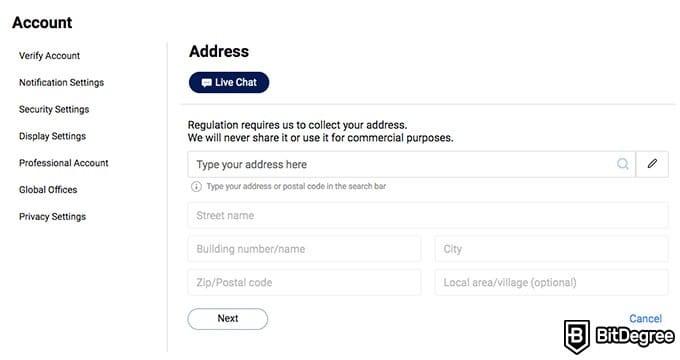Viewport: 680px width, 360px height.
Task: Focus the Type your address here field
Action: (x=412, y=164)
